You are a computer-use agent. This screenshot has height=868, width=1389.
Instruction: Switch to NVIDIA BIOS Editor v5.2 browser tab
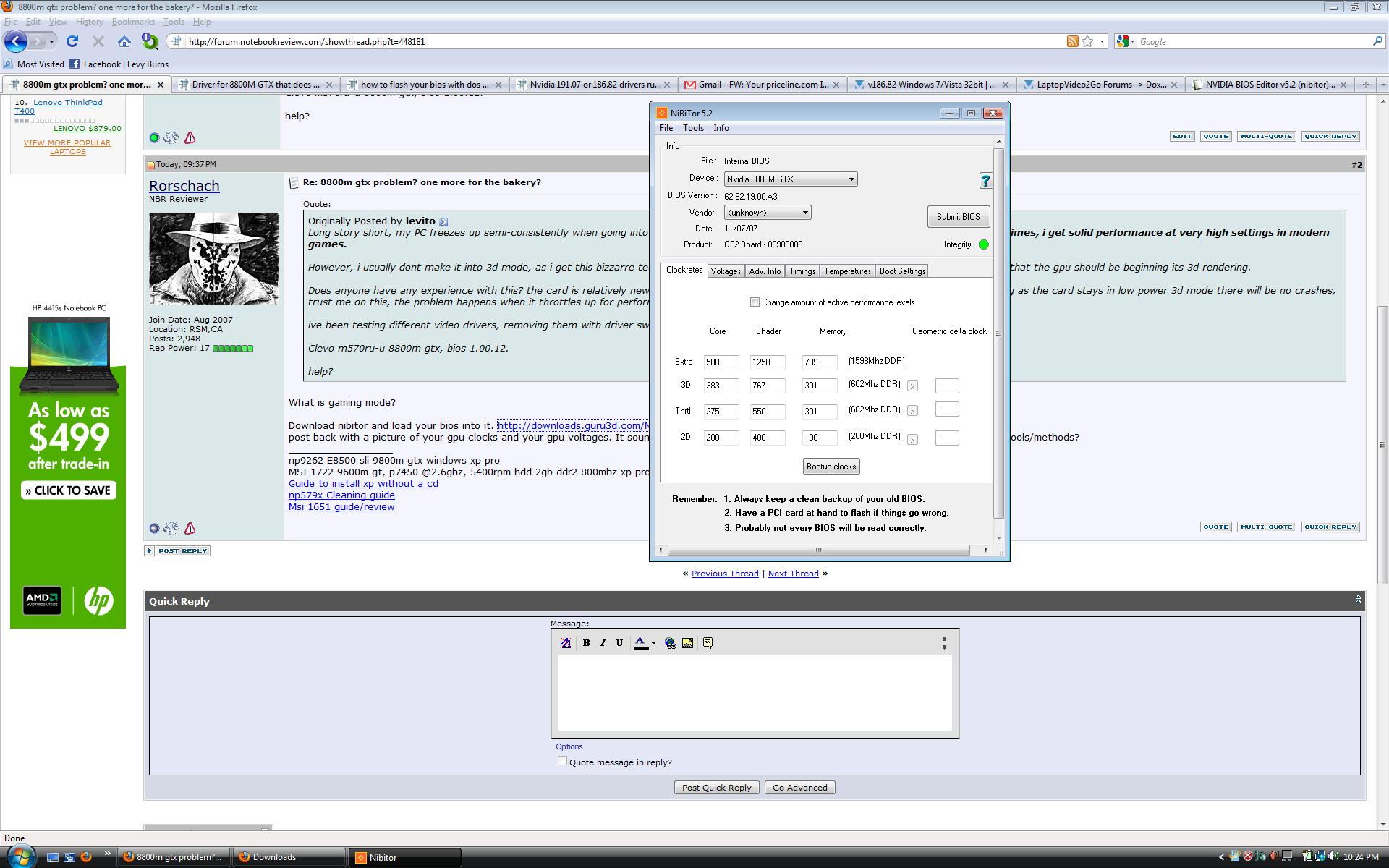pos(1270,85)
